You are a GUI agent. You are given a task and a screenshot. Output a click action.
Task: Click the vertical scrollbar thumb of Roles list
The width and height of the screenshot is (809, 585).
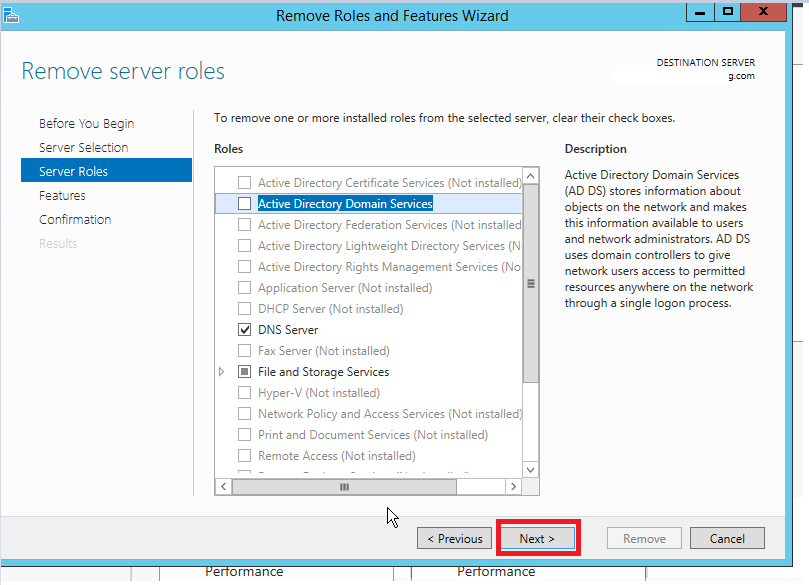530,284
